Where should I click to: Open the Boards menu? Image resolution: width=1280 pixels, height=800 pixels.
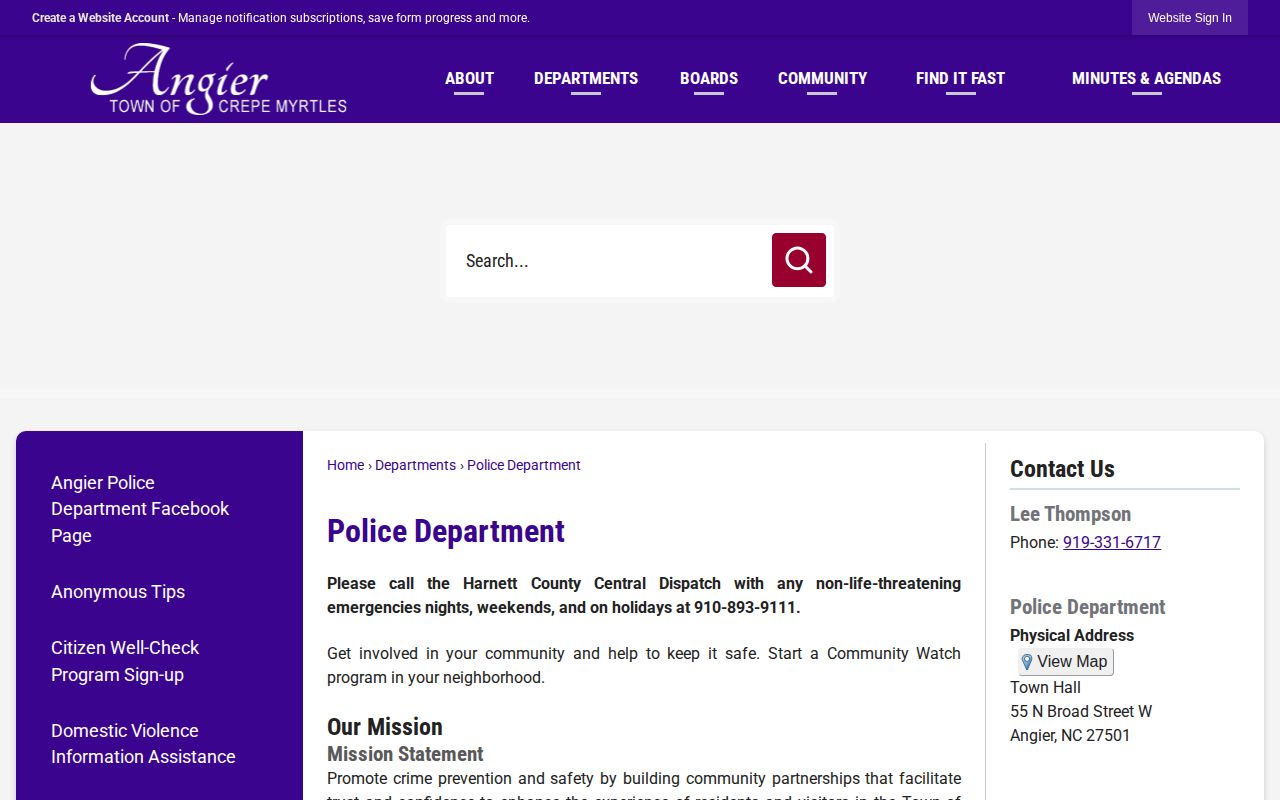pyautogui.click(x=709, y=78)
